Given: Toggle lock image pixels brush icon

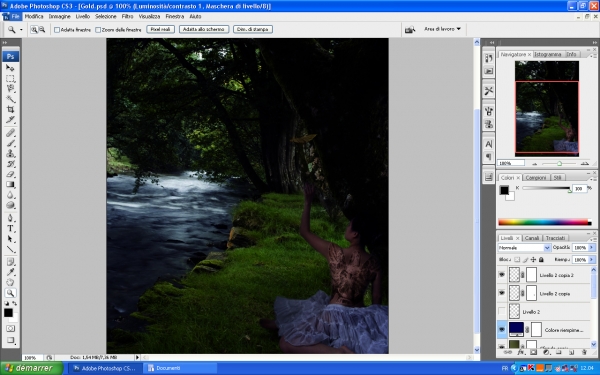Looking at the screenshot, I should 525,259.
